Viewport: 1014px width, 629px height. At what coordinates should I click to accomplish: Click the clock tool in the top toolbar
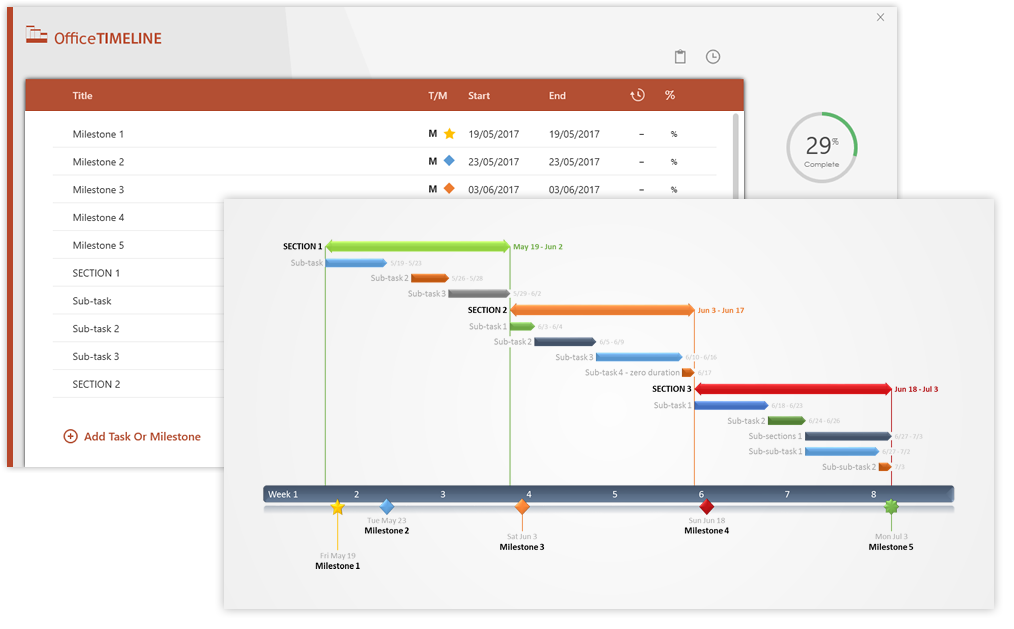pos(712,57)
